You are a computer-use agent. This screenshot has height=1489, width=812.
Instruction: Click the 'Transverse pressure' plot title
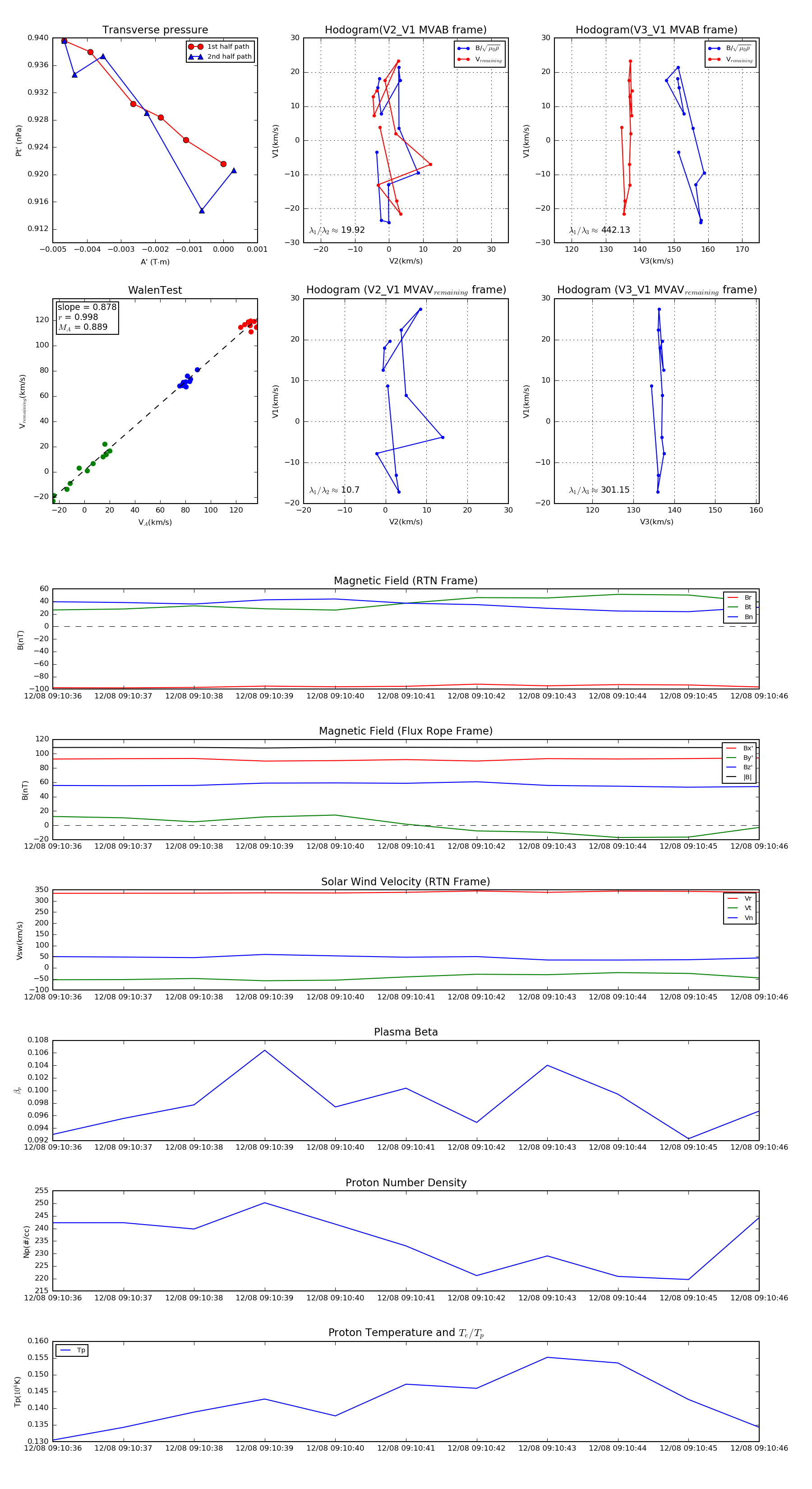(x=155, y=30)
